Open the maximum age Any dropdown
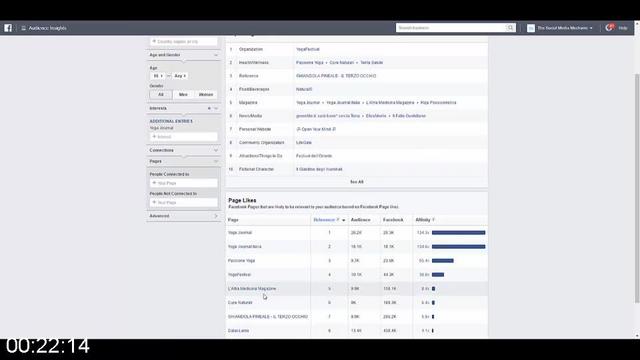This screenshot has height=360, width=640. point(180,76)
